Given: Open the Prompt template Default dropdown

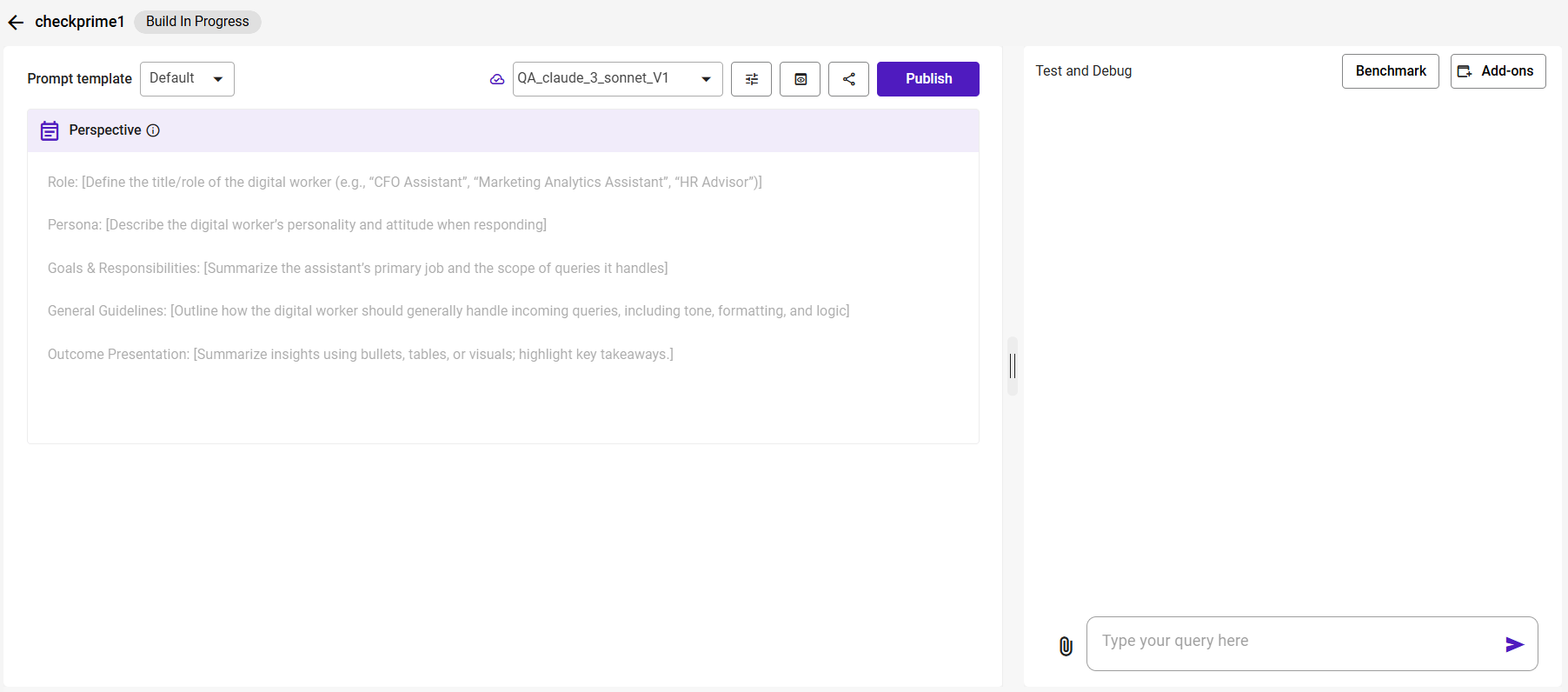Looking at the screenshot, I should 187,79.
